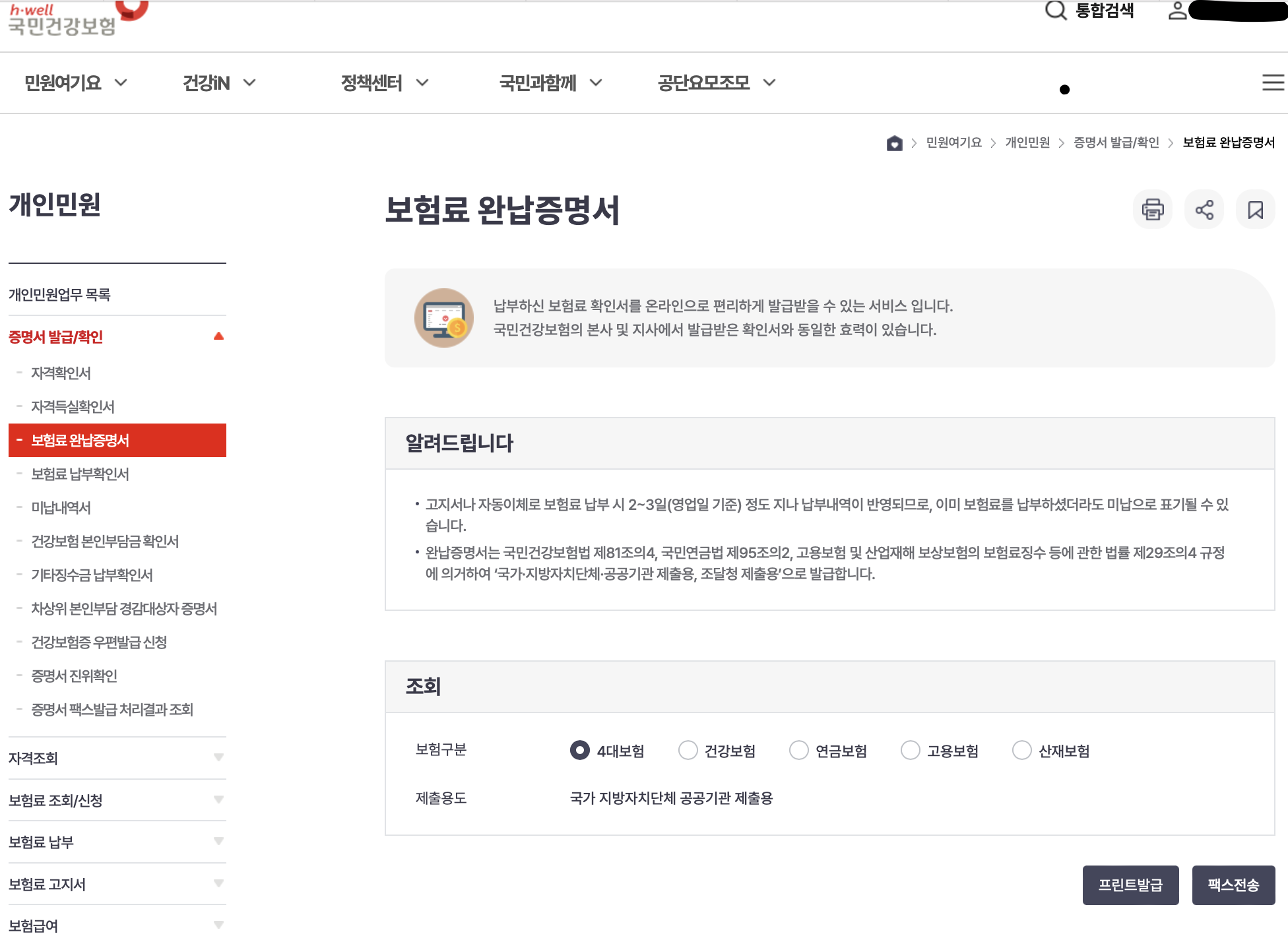The image size is (1288, 946).
Task: Open 보험료 납부확인서 in sidebar
Action: click(x=80, y=474)
